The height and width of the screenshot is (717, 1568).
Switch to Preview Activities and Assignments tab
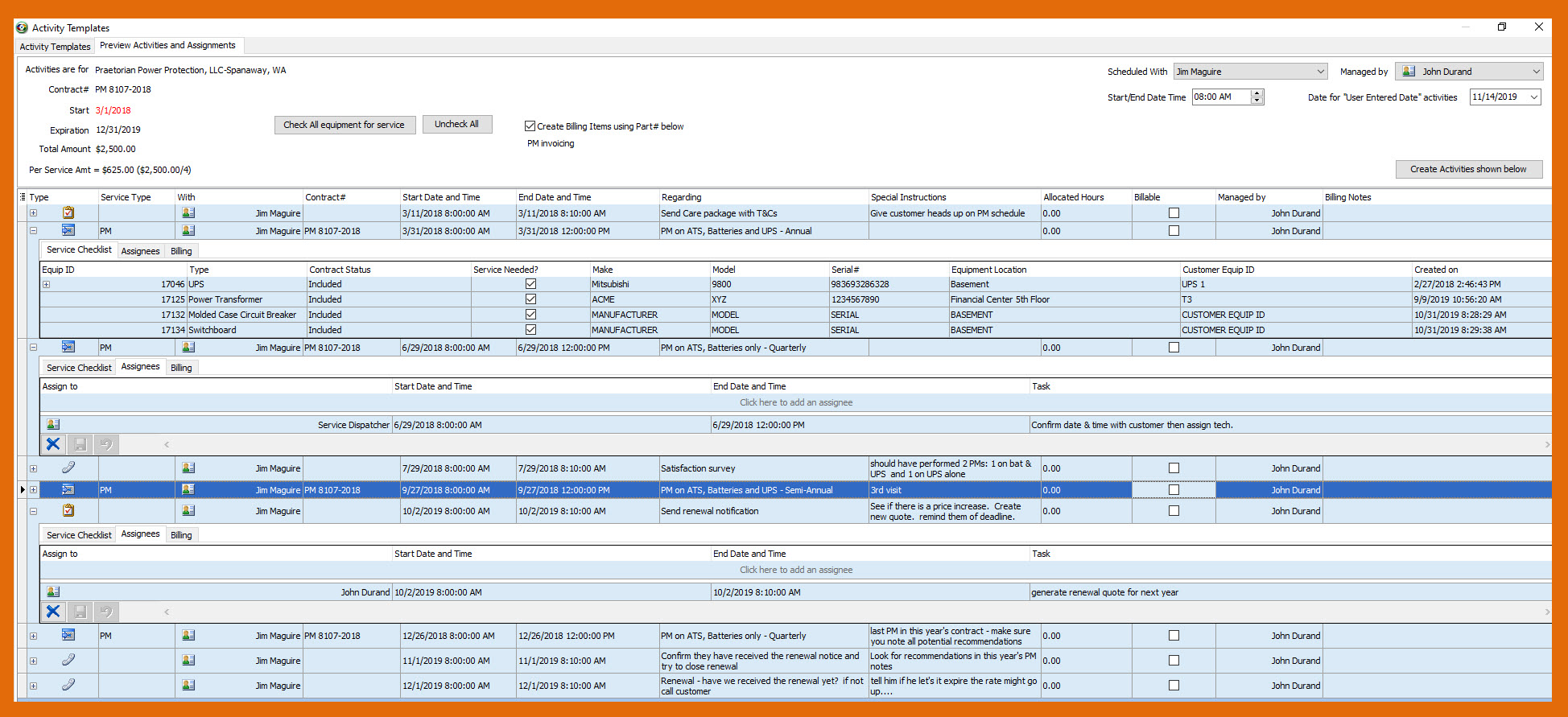point(167,45)
